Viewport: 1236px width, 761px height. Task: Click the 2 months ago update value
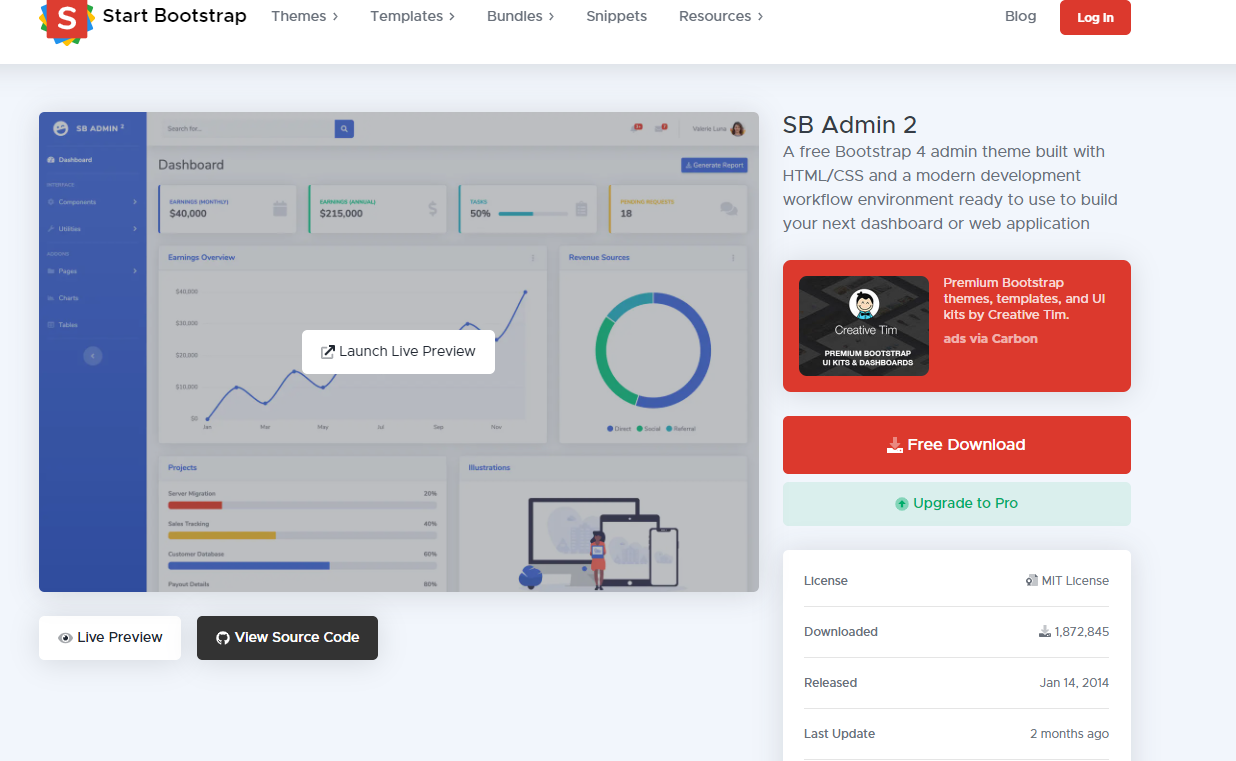1069,734
